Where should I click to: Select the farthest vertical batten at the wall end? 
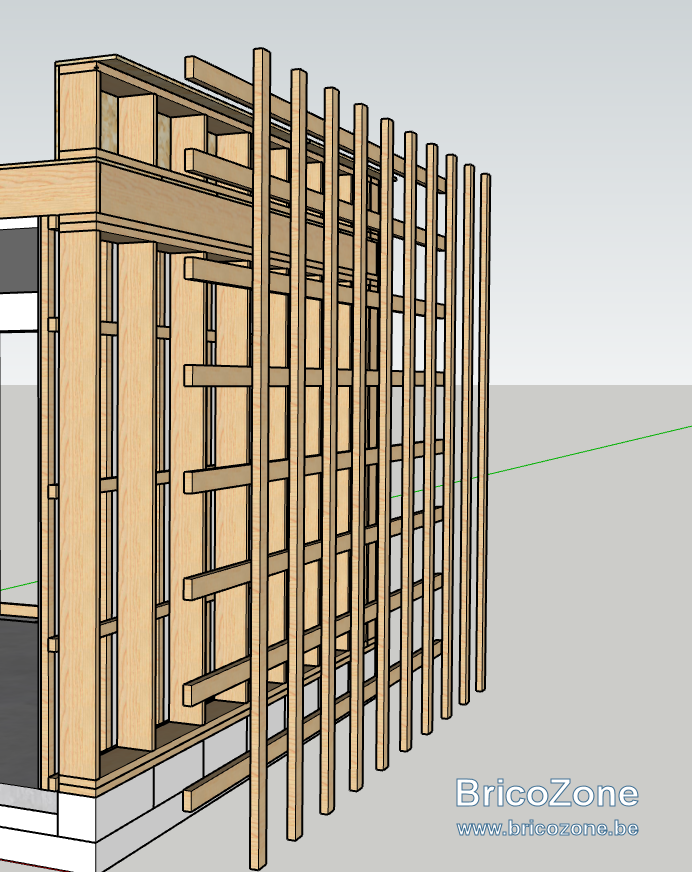pyautogui.click(x=483, y=433)
